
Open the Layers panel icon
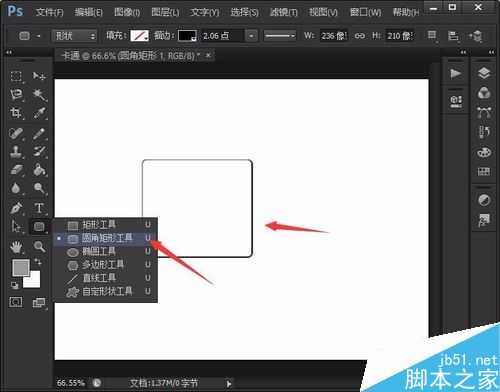point(484,73)
